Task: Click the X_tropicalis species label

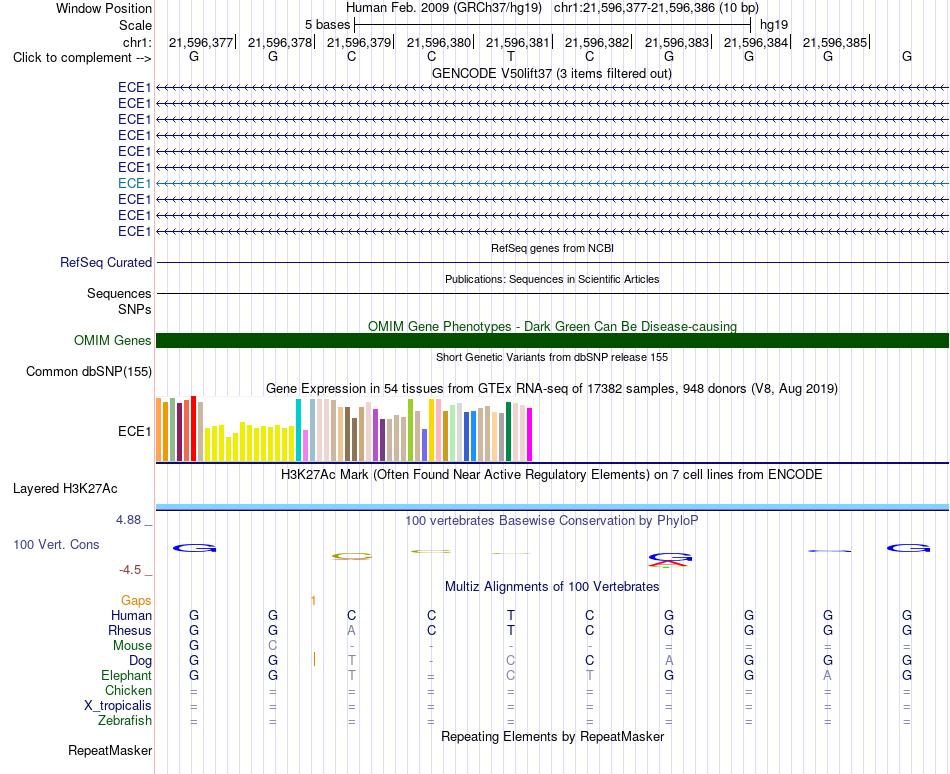Action: tap(118, 706)
